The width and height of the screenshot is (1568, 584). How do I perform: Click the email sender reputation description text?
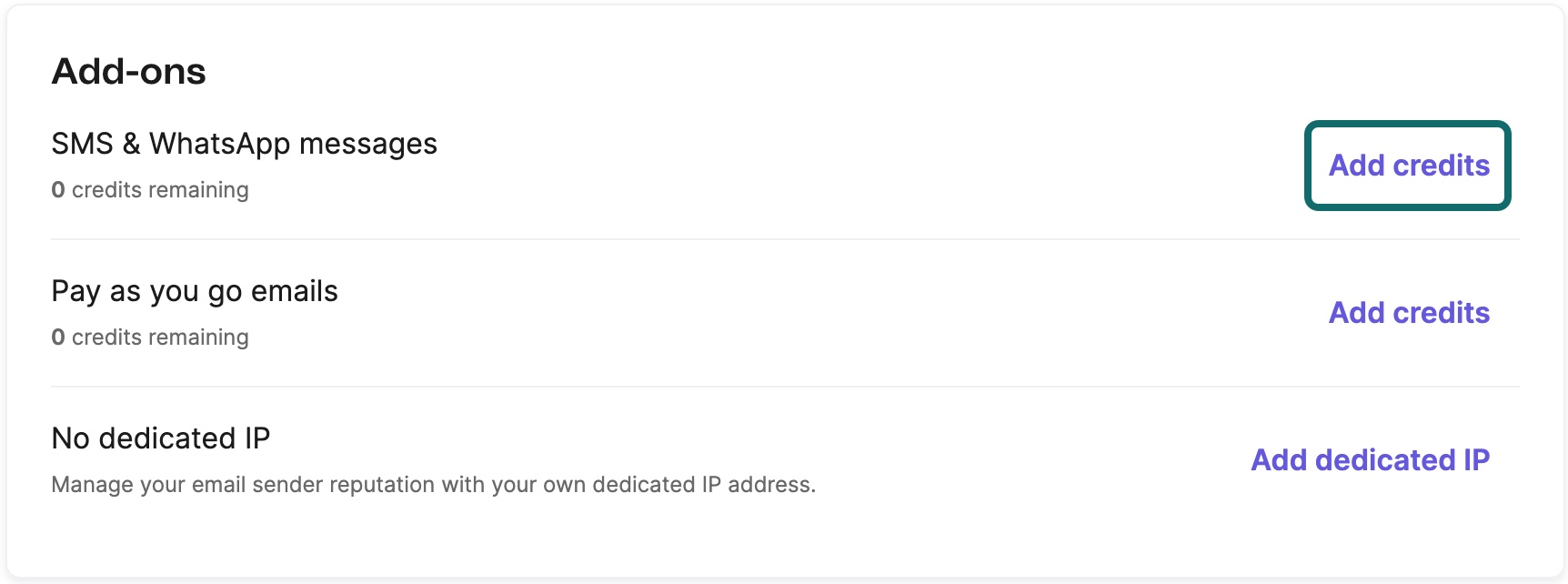click(433, 485)
